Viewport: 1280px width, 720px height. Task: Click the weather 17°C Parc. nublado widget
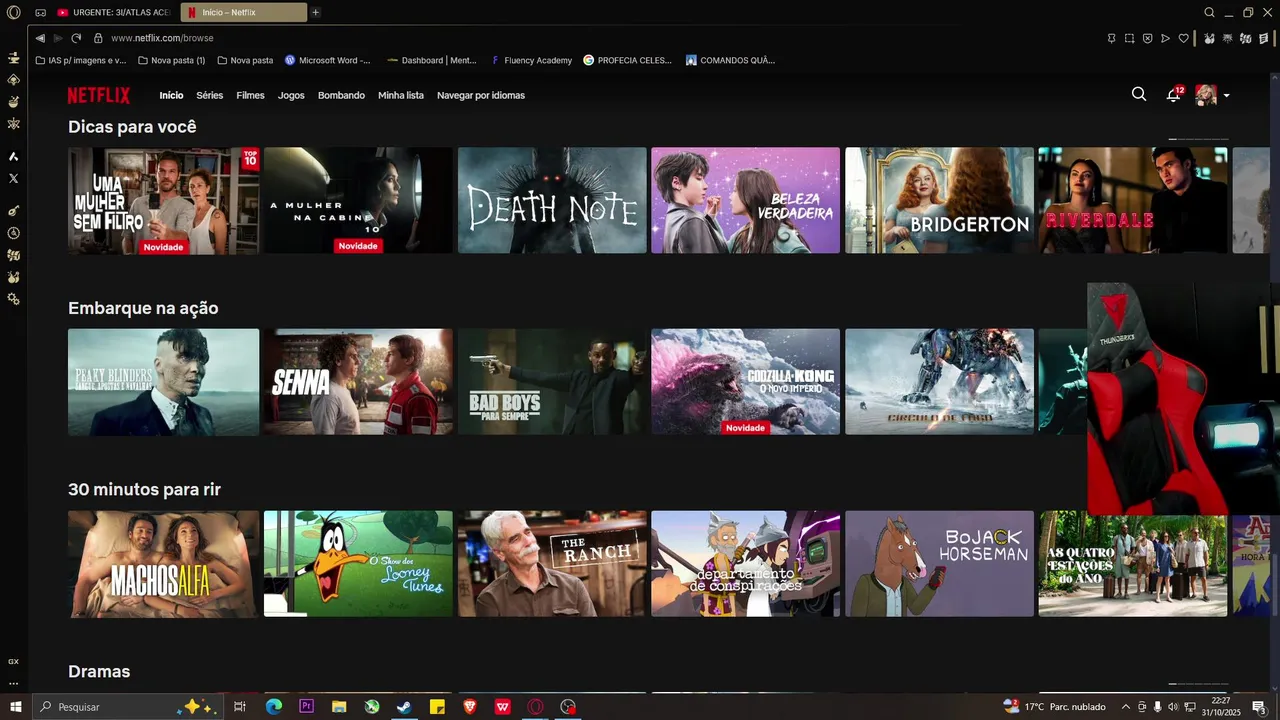pos(1054,707)
